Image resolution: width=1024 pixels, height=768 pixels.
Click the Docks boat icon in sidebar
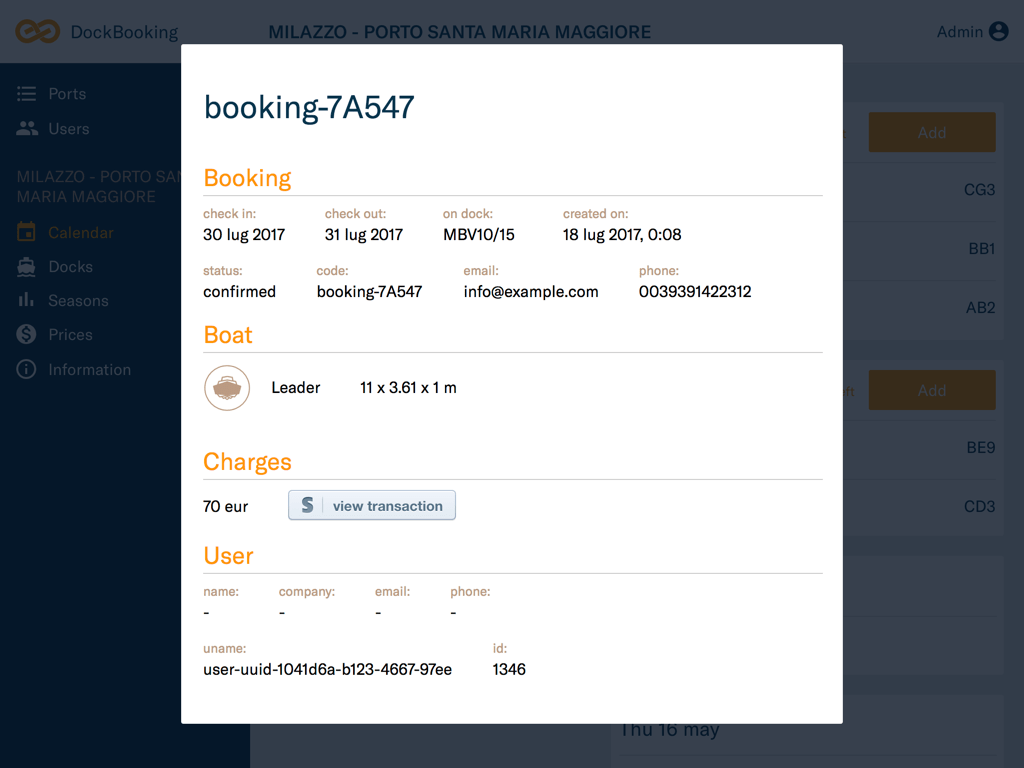(x=26, y=266)
